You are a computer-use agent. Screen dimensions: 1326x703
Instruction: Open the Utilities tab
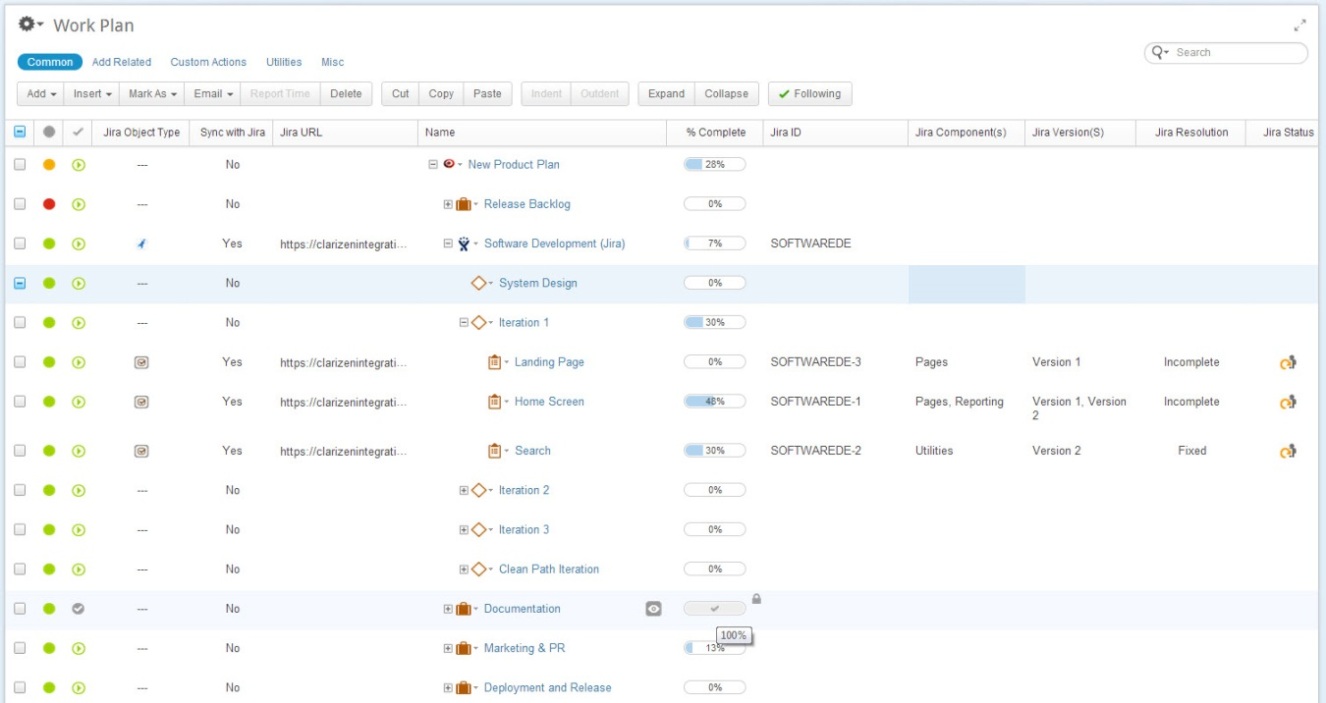[x=282, y=62]
